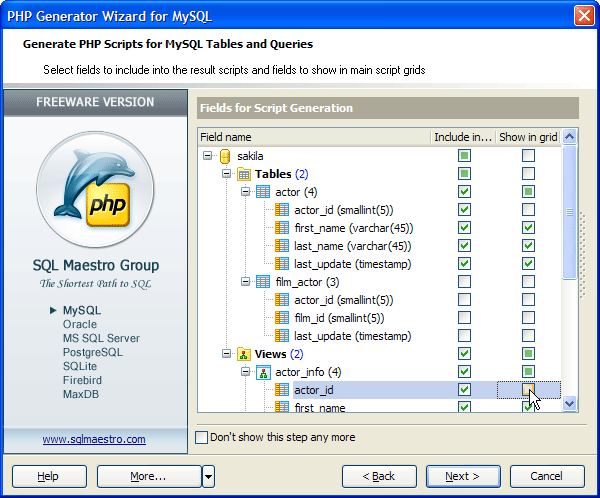Viewport: 600px width, 498px height.
Task: Check Show in grid for film_actor
Action: click(528, 282)
